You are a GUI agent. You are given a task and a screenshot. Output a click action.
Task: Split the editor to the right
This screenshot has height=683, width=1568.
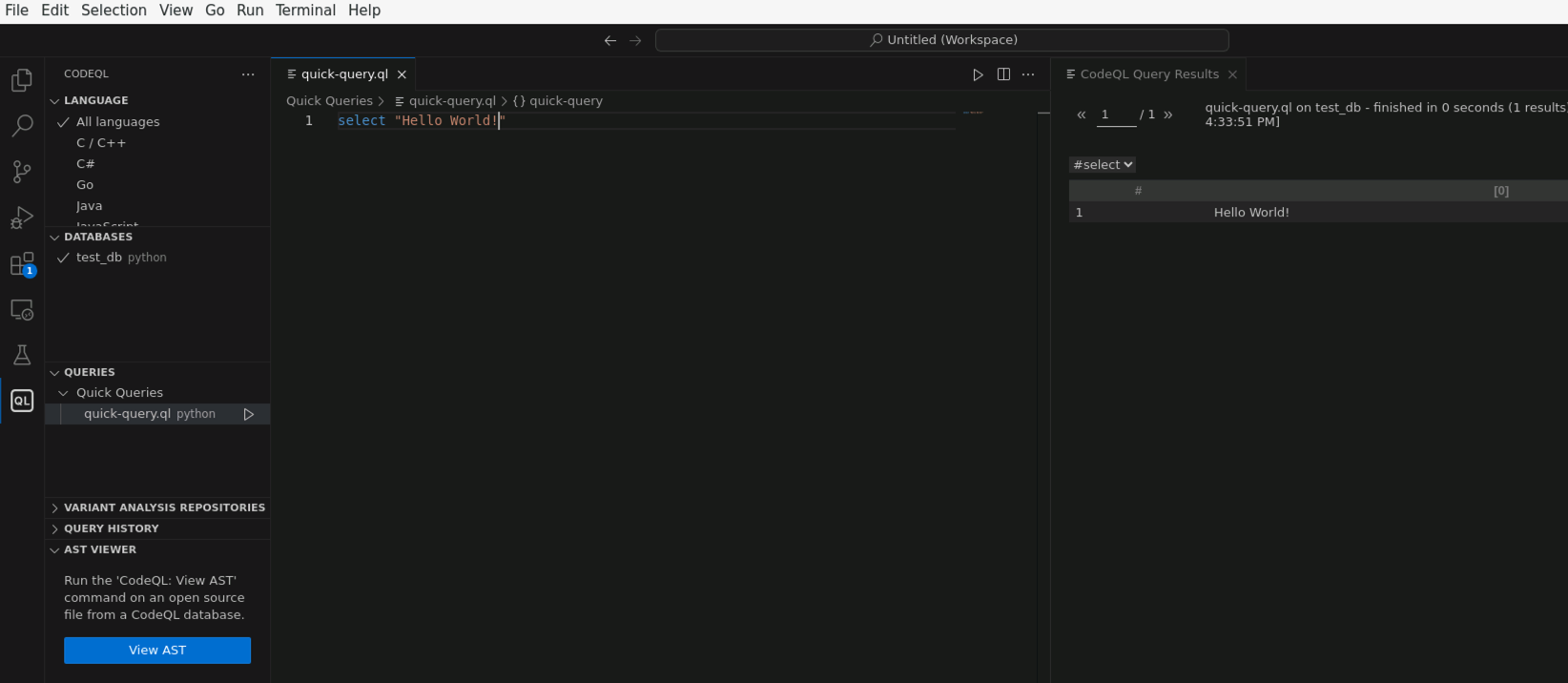(x=1003, y=74)
